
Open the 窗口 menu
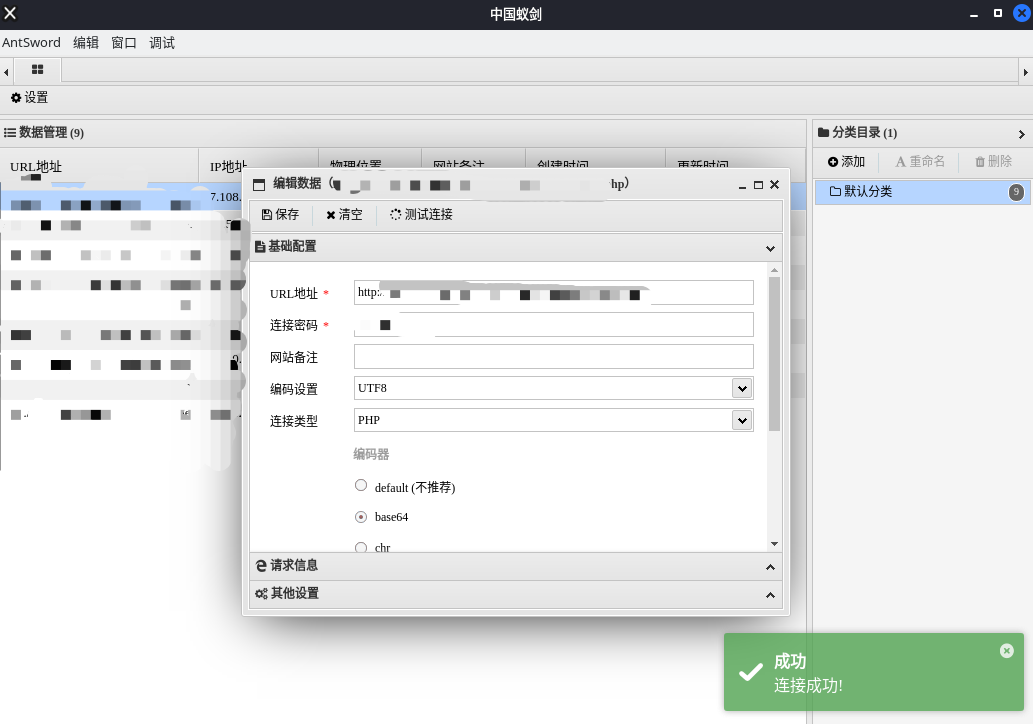[x=124, y=43]
